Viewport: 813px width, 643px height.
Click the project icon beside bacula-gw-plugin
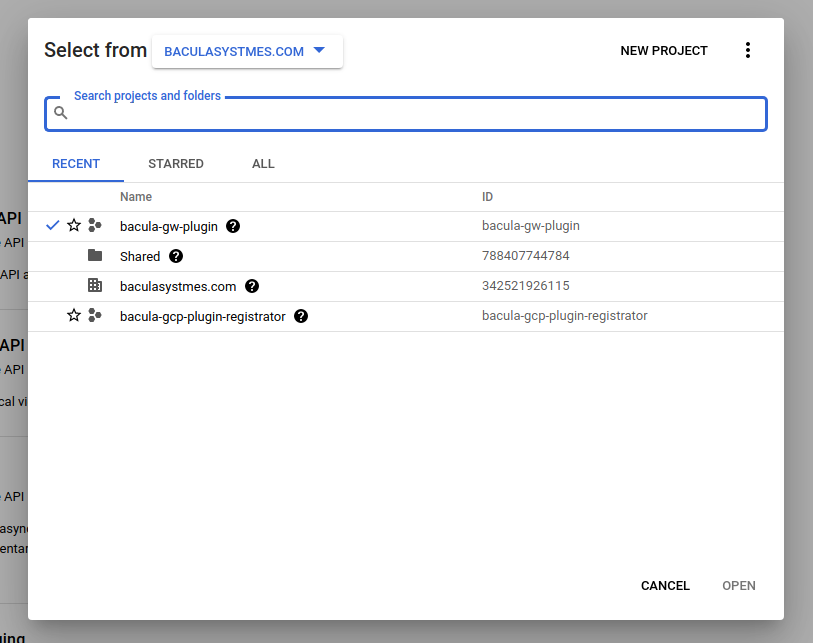(95, 226)
